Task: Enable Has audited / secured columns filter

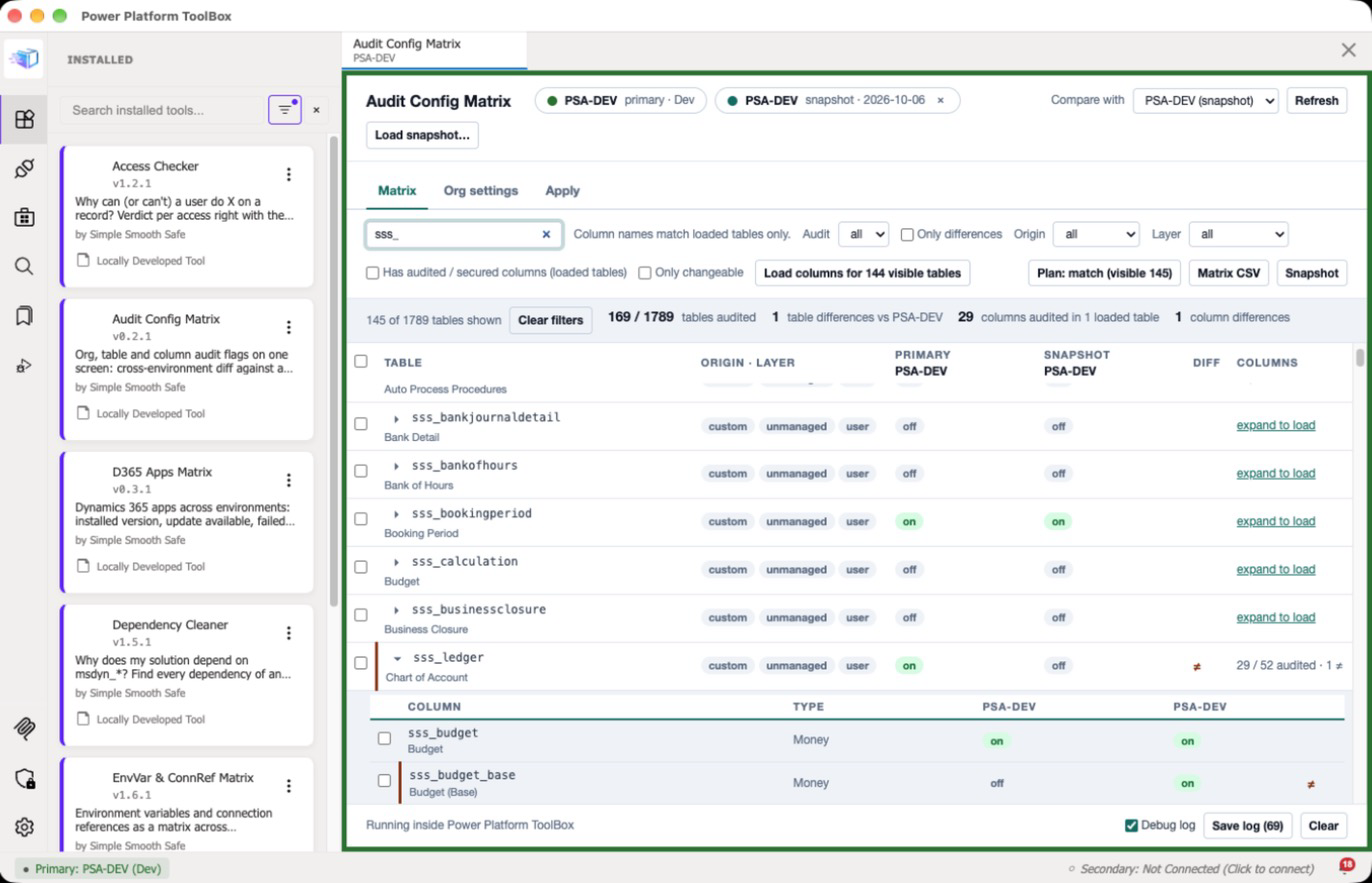Action: click(373, 273)
